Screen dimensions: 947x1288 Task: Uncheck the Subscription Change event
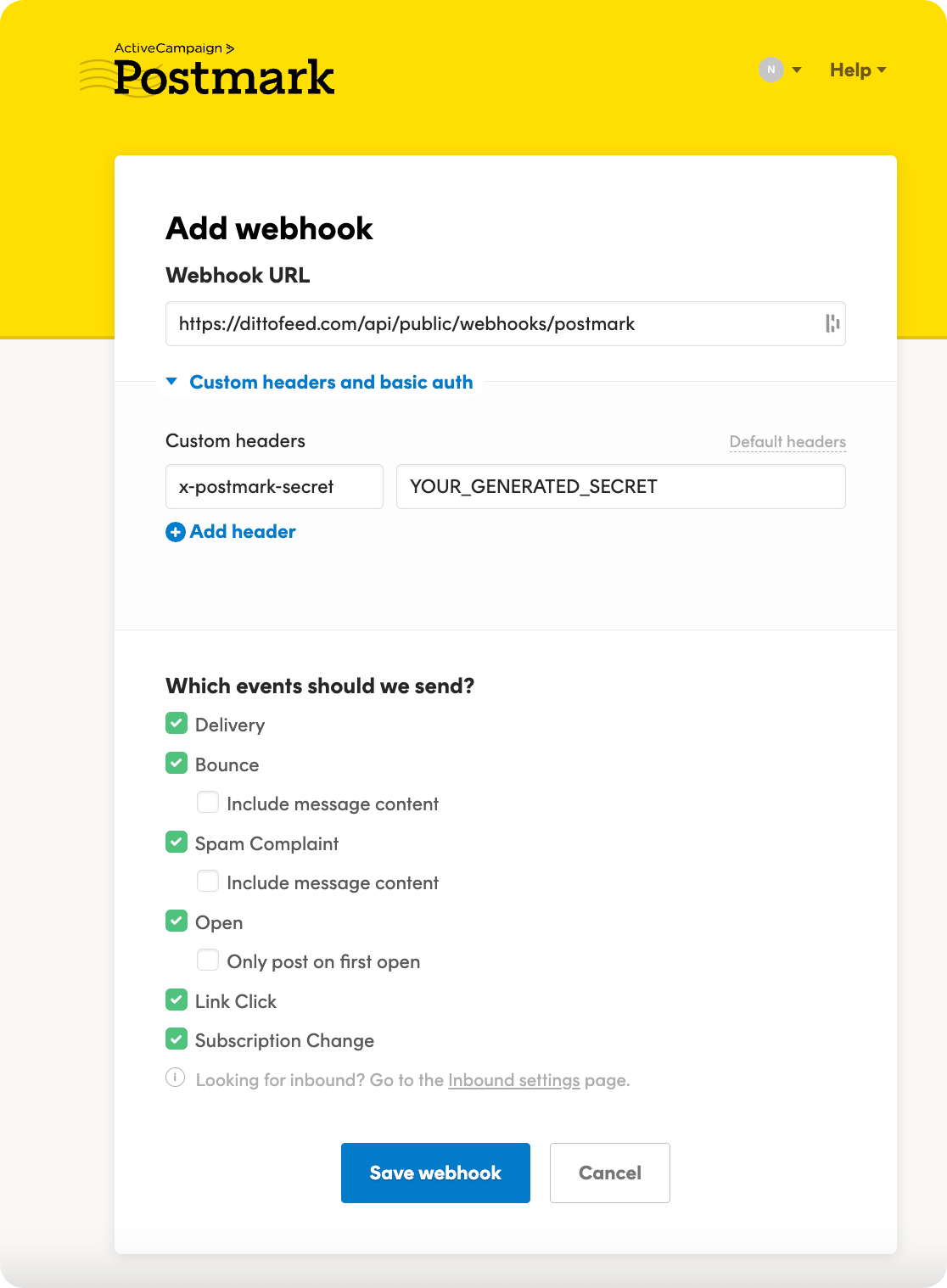(x=176, y=1039)
